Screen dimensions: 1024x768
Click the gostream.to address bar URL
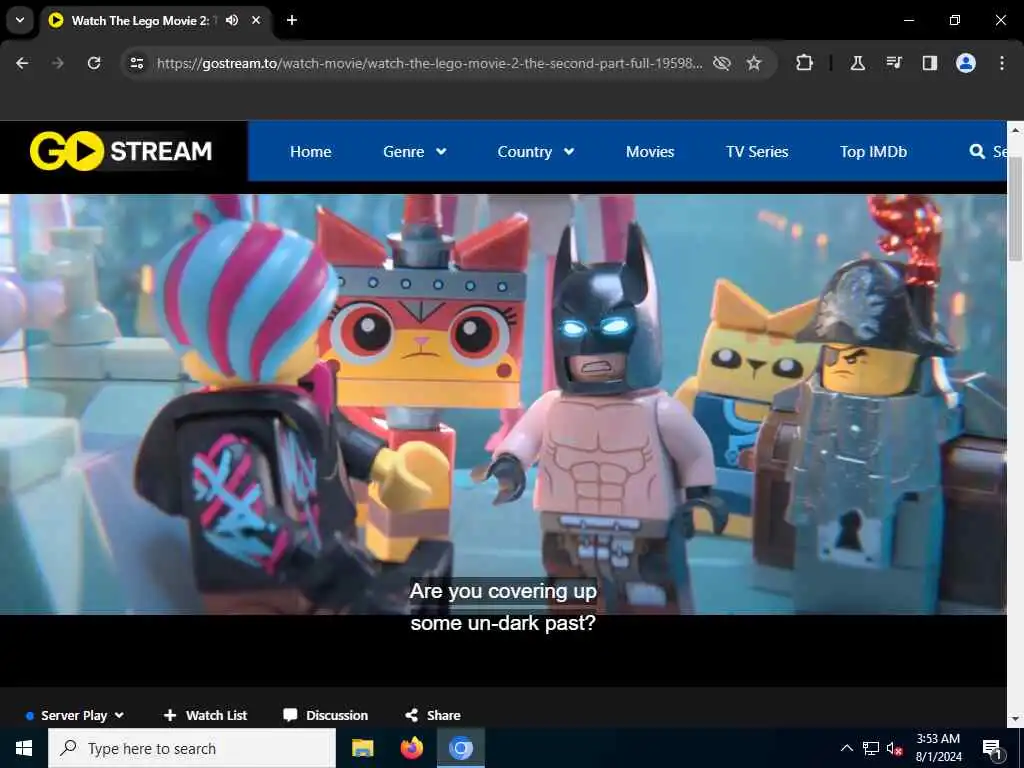click(x=430, y=63)
